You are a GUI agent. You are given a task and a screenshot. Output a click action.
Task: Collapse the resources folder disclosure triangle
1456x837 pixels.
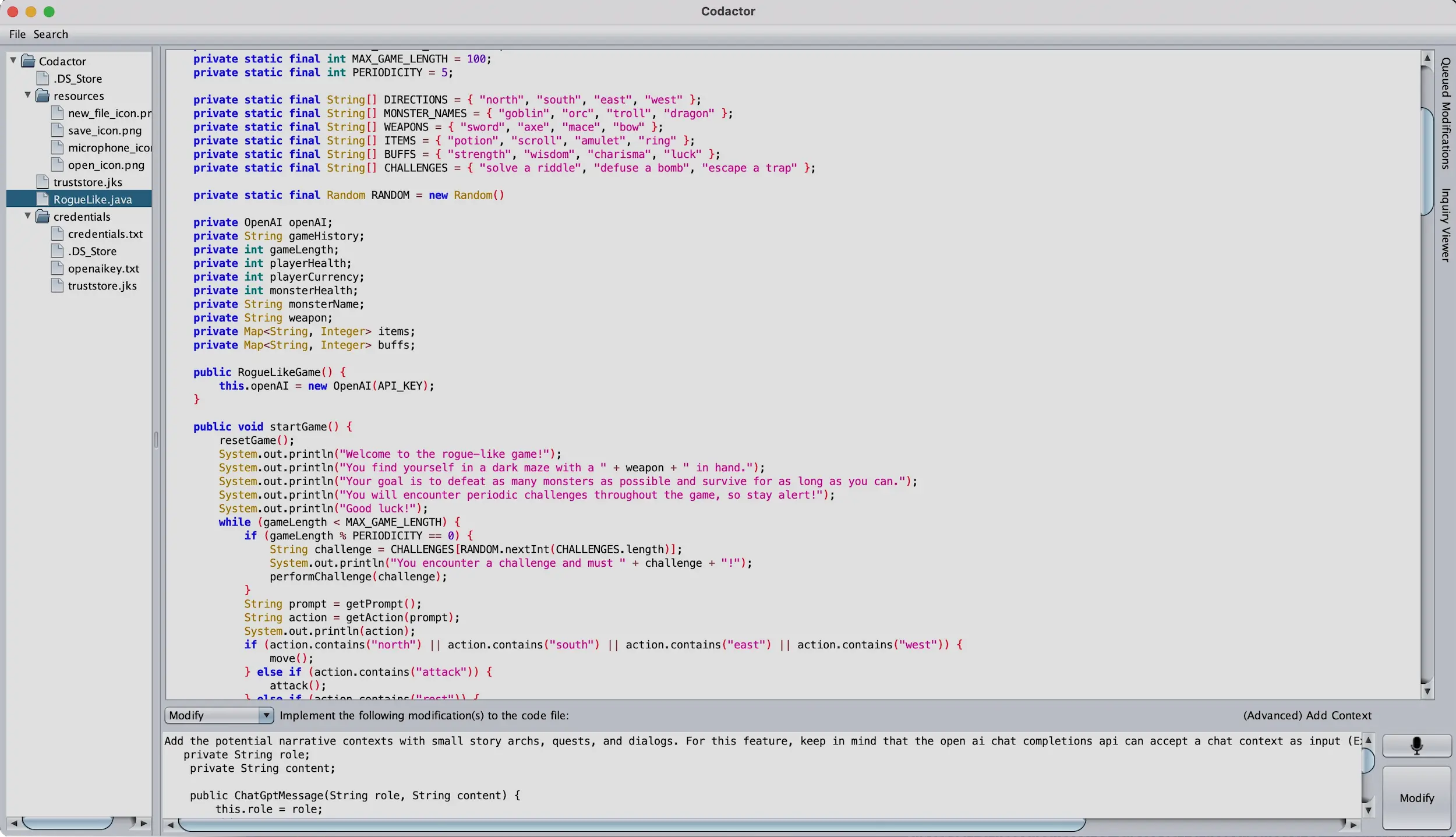[27, 95]
